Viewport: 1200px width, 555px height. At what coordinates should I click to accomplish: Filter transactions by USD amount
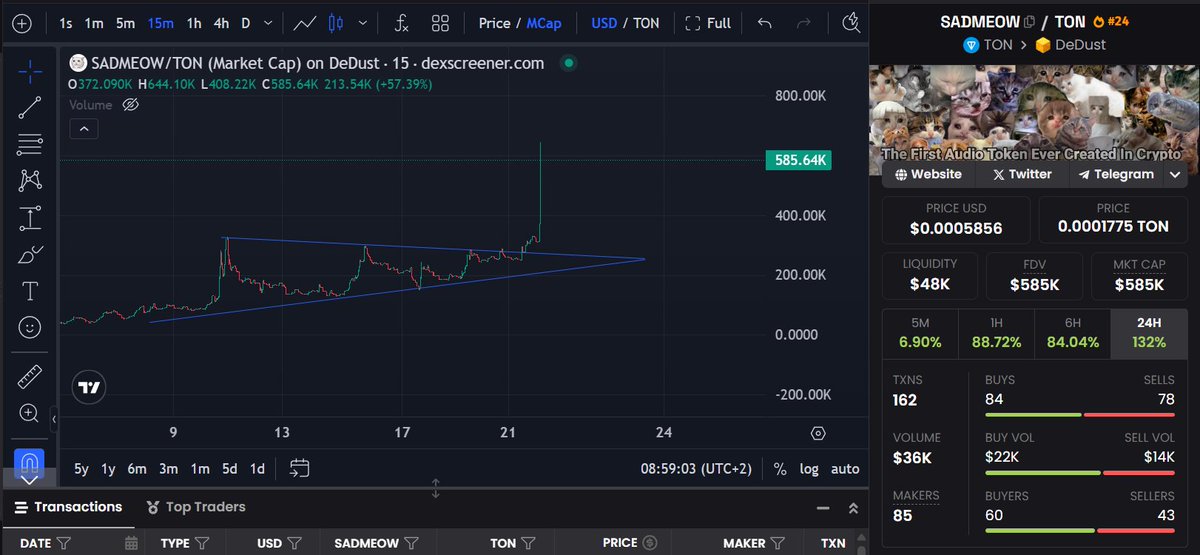[x=296, y=543]
